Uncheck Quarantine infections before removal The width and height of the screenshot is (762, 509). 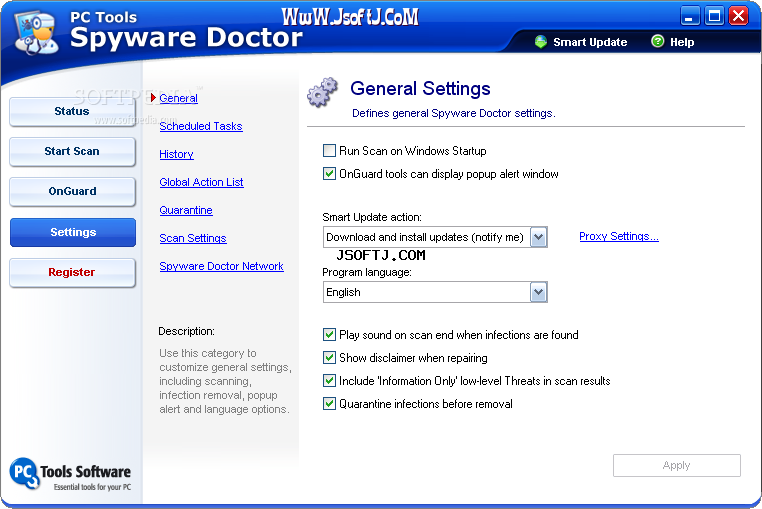coord(329,404)
